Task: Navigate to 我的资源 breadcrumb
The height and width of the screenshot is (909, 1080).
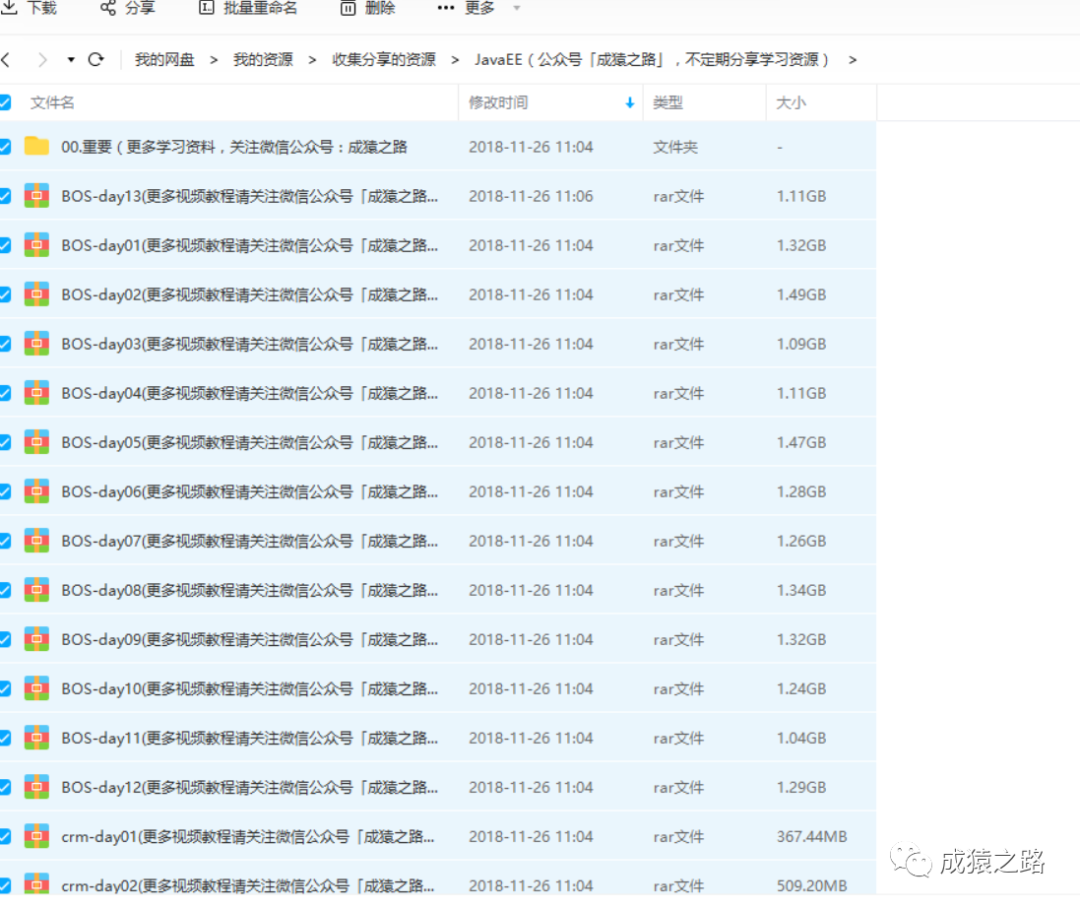Action: 263,60
